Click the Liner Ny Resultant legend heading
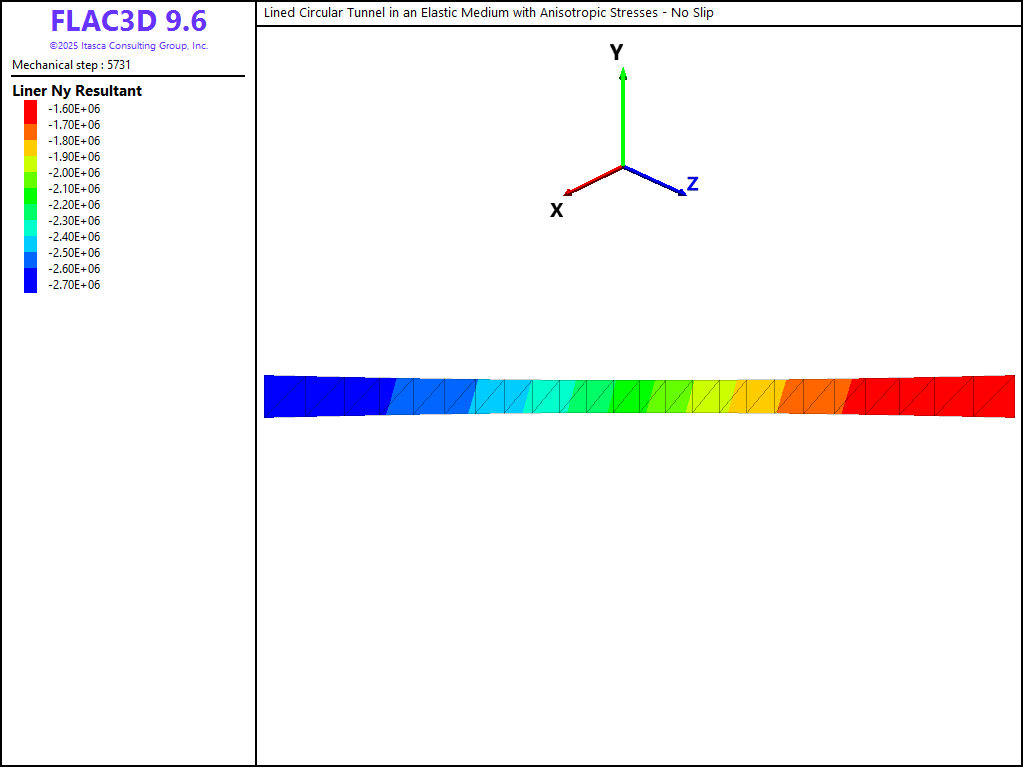This screenshot has width=1024, height=768. tap(77, 91)
